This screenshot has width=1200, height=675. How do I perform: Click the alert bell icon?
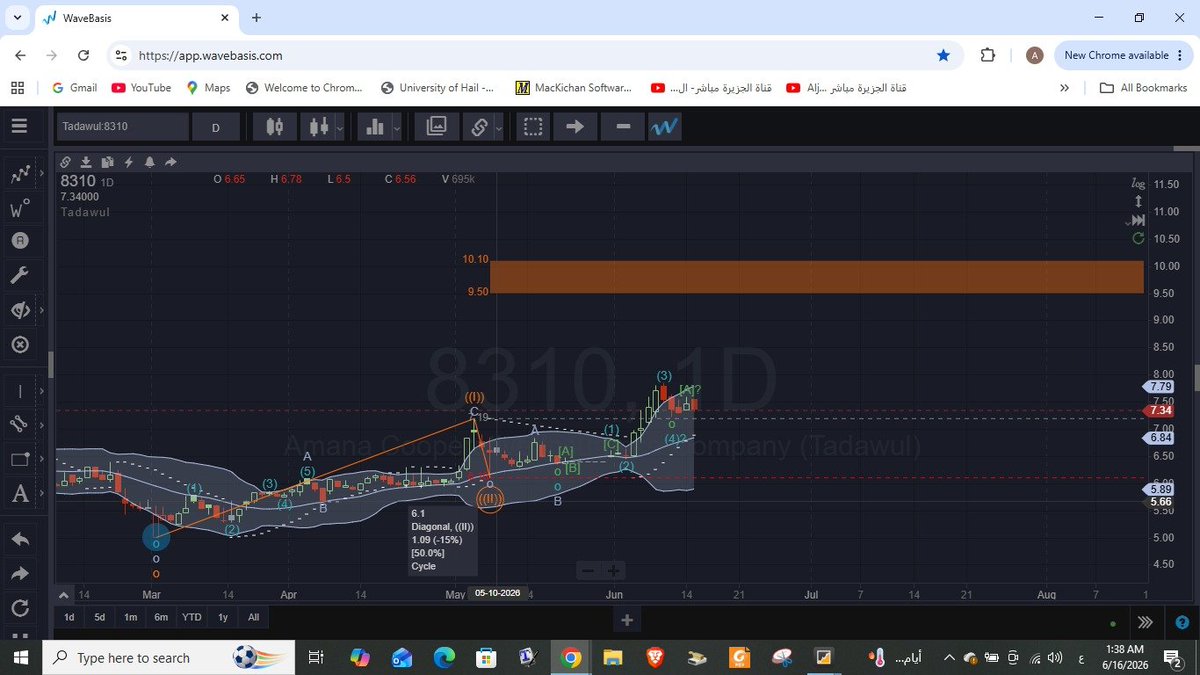coord(149,161)
